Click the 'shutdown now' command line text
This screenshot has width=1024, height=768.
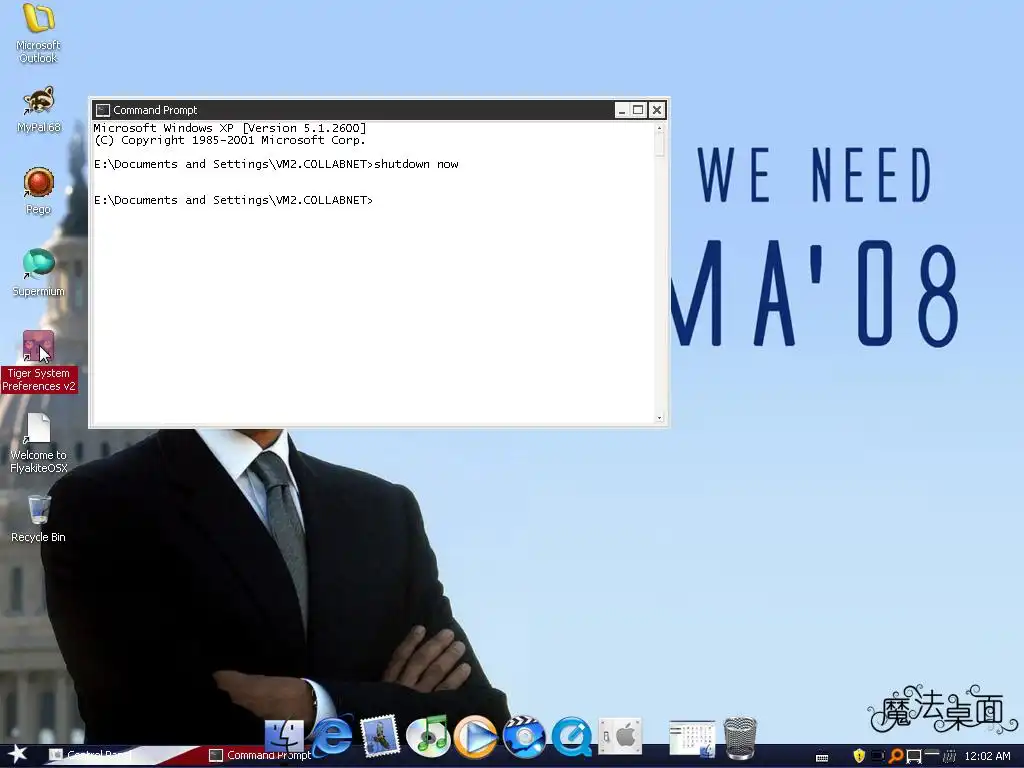click(x=416, y=164)
